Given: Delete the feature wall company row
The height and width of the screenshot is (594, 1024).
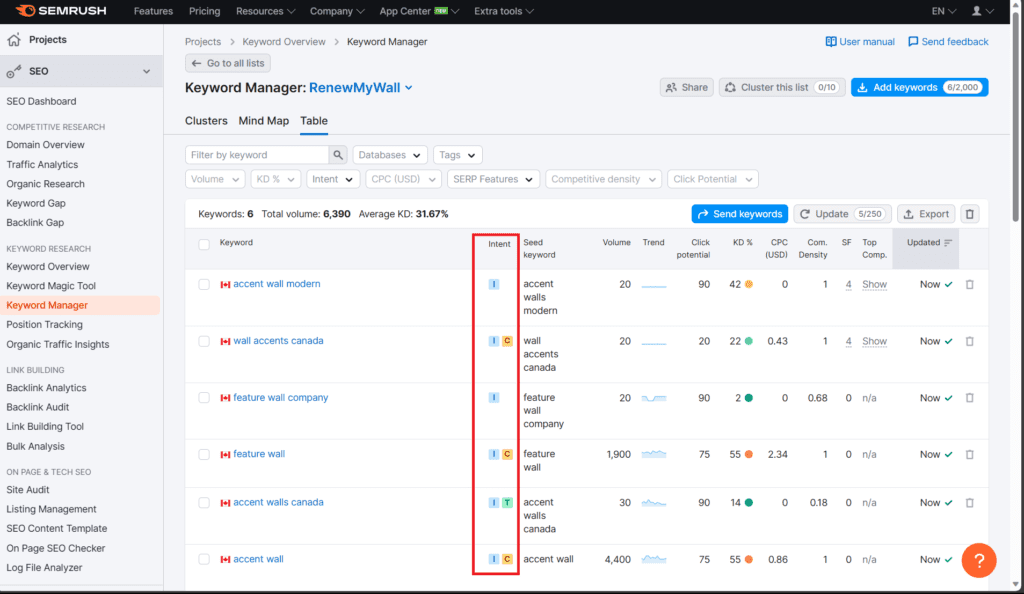Looking at the screenshot, I should click(x=970, y=398).
